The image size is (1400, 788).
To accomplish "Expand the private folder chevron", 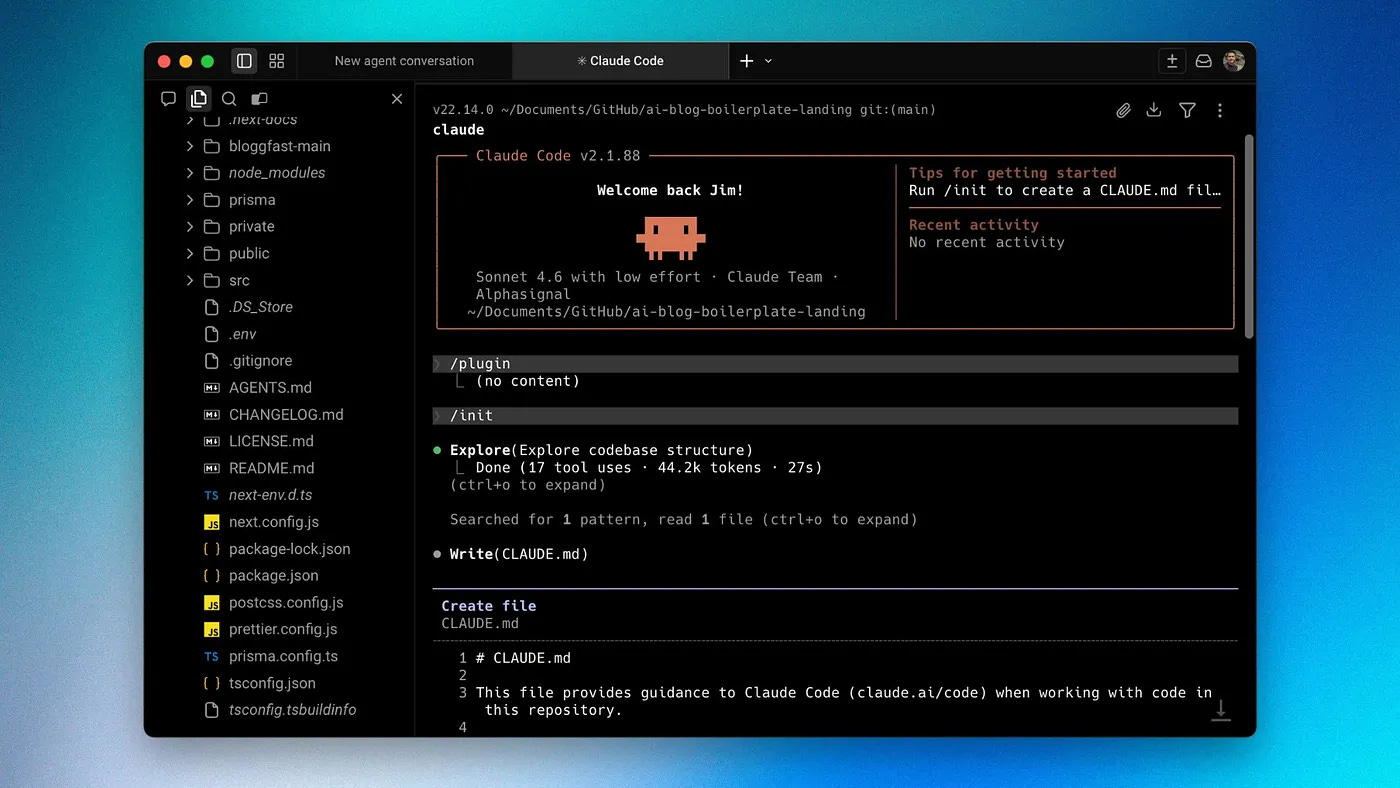I will click(190, 227).
